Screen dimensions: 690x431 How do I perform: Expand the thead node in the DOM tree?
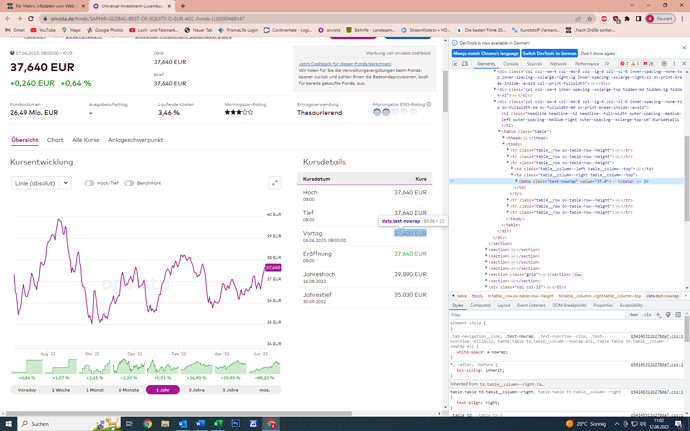[x=504, y=138]
